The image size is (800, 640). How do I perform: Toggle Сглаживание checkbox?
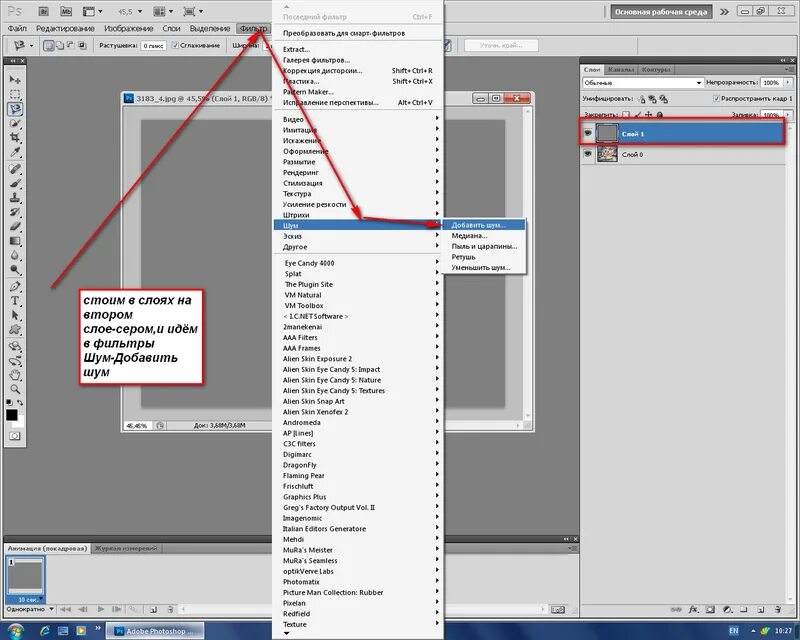[175, 45]
